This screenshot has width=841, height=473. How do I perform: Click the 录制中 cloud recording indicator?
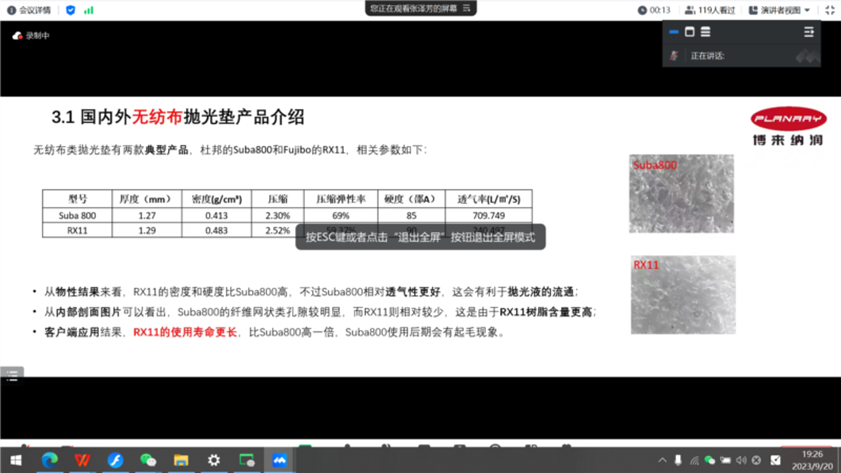click(31, 35)
